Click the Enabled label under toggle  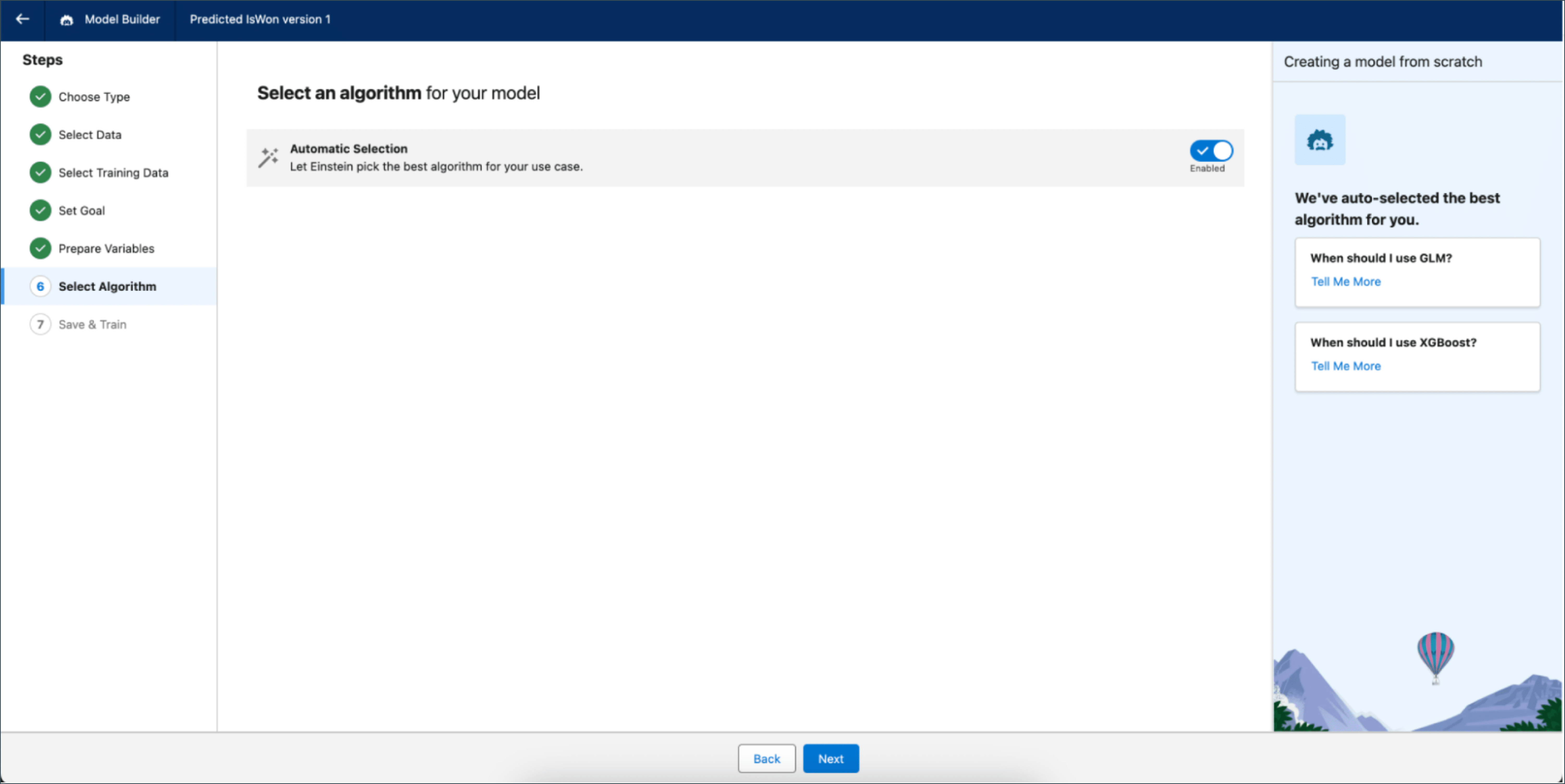point(1207,168)
